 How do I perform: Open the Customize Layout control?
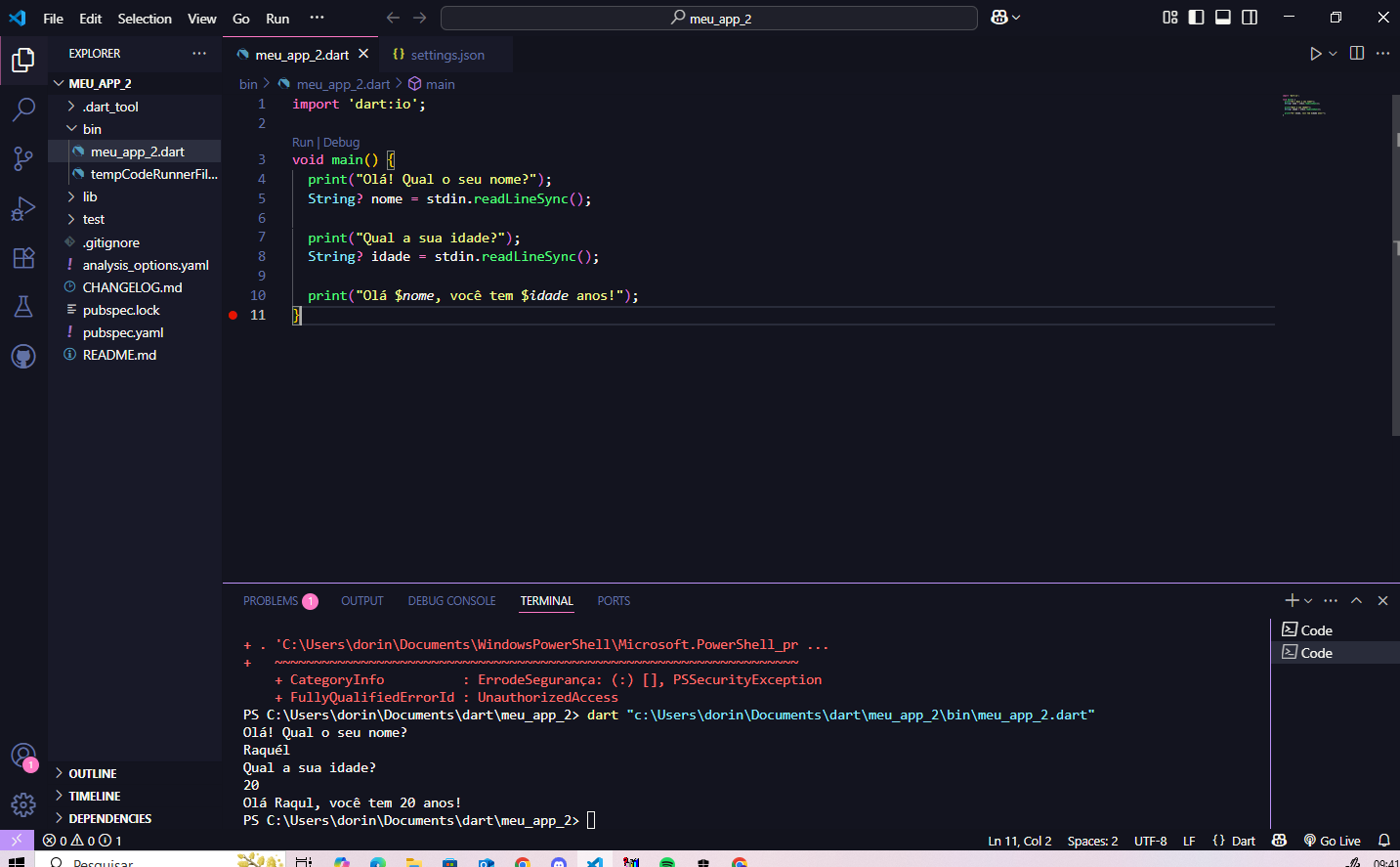[x=1170, y=18]
